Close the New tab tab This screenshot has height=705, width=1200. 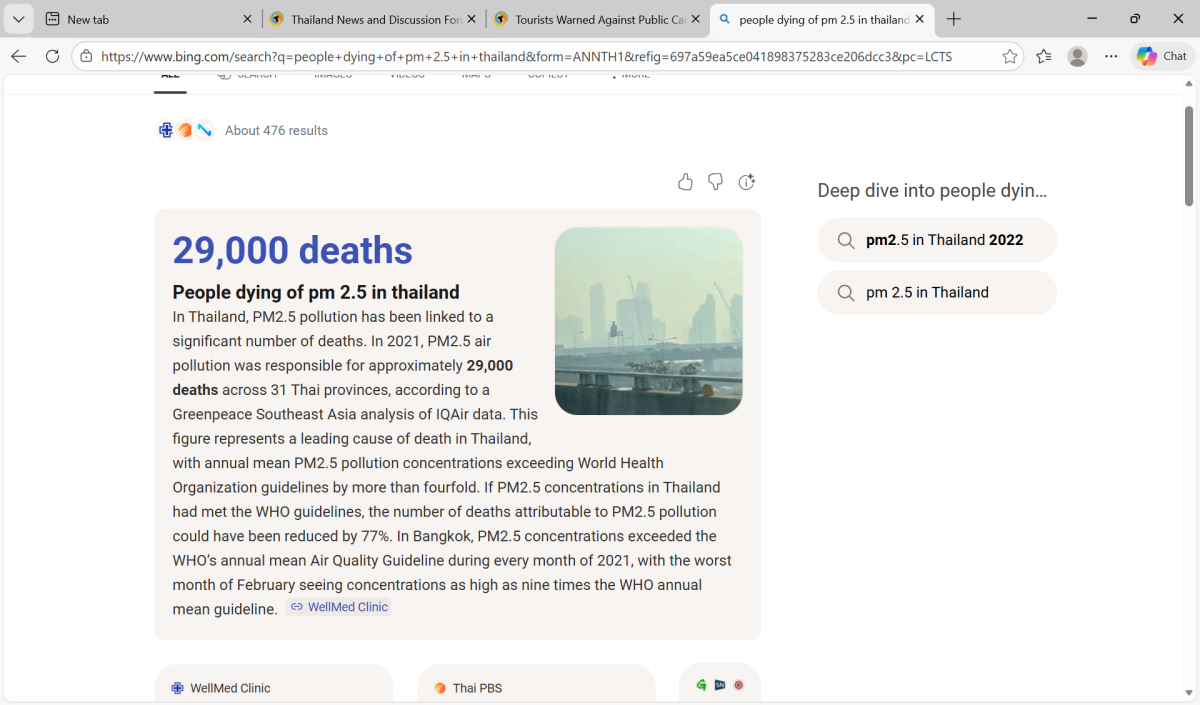click(x=248, y=19)
